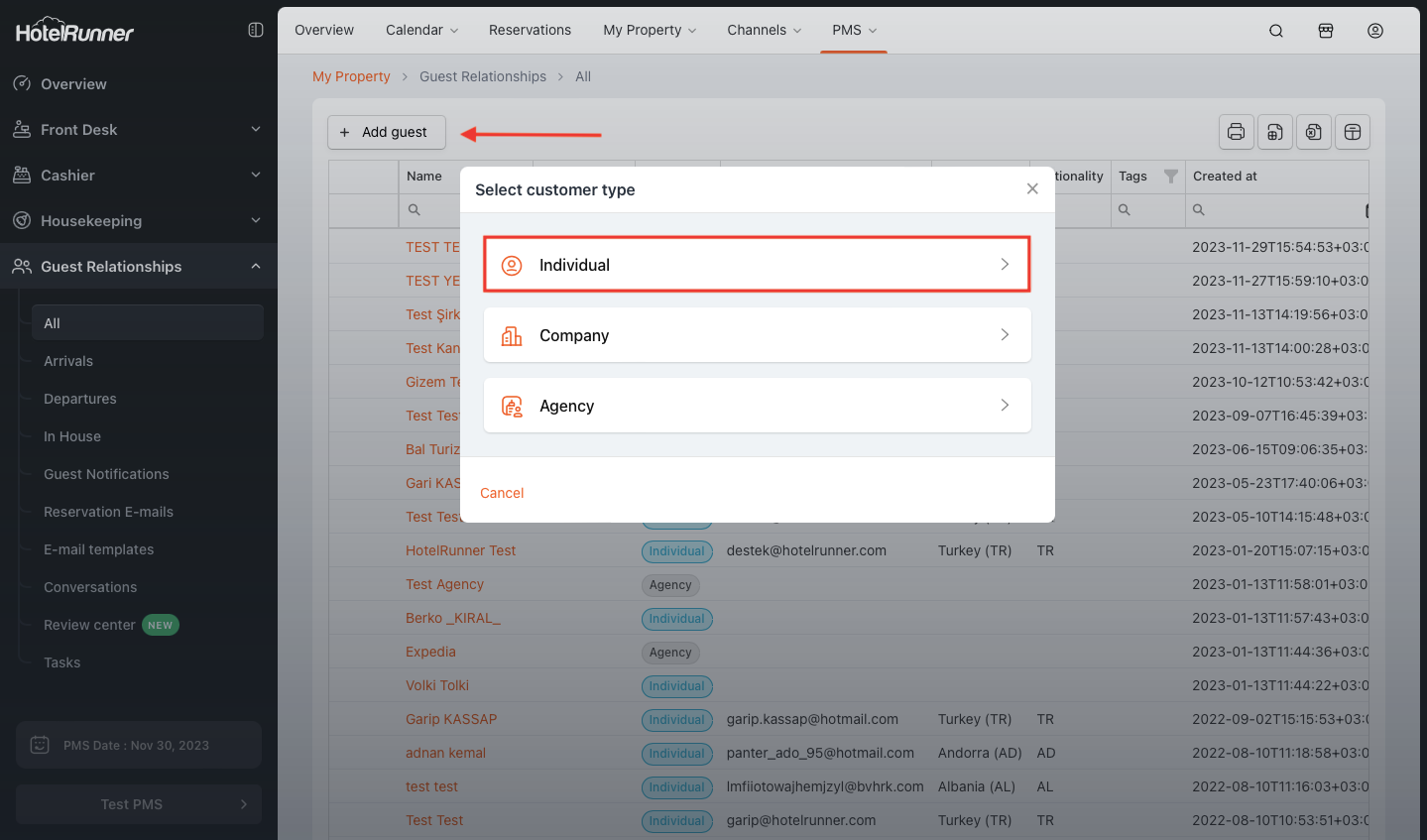Open search via the top magnifier icon

pos(1276,31)
